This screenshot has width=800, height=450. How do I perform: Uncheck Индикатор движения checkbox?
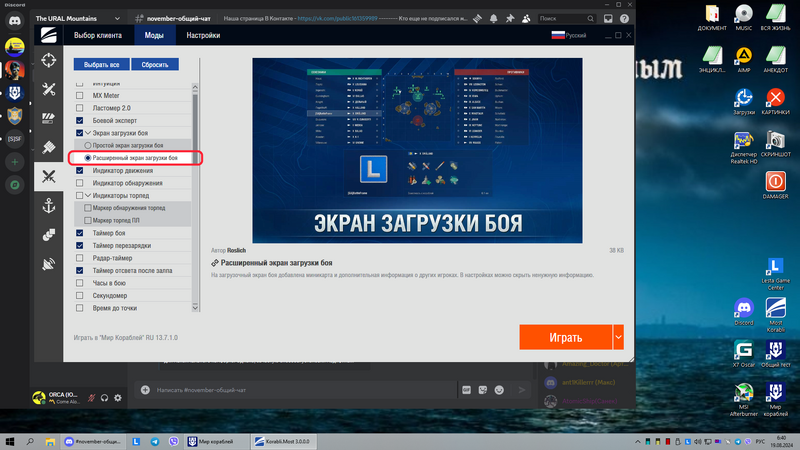(x=80, y=170)
